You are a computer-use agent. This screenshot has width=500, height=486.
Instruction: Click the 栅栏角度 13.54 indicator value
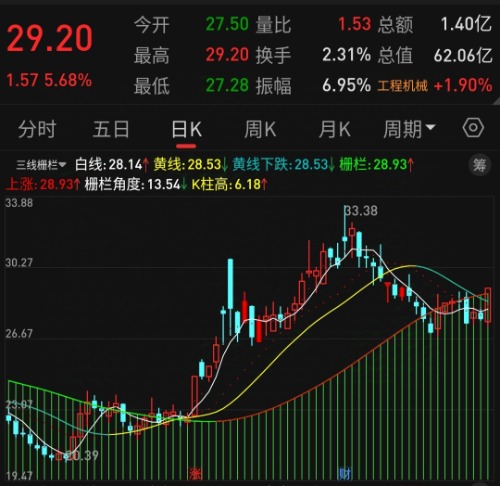(x=136, y=184)
